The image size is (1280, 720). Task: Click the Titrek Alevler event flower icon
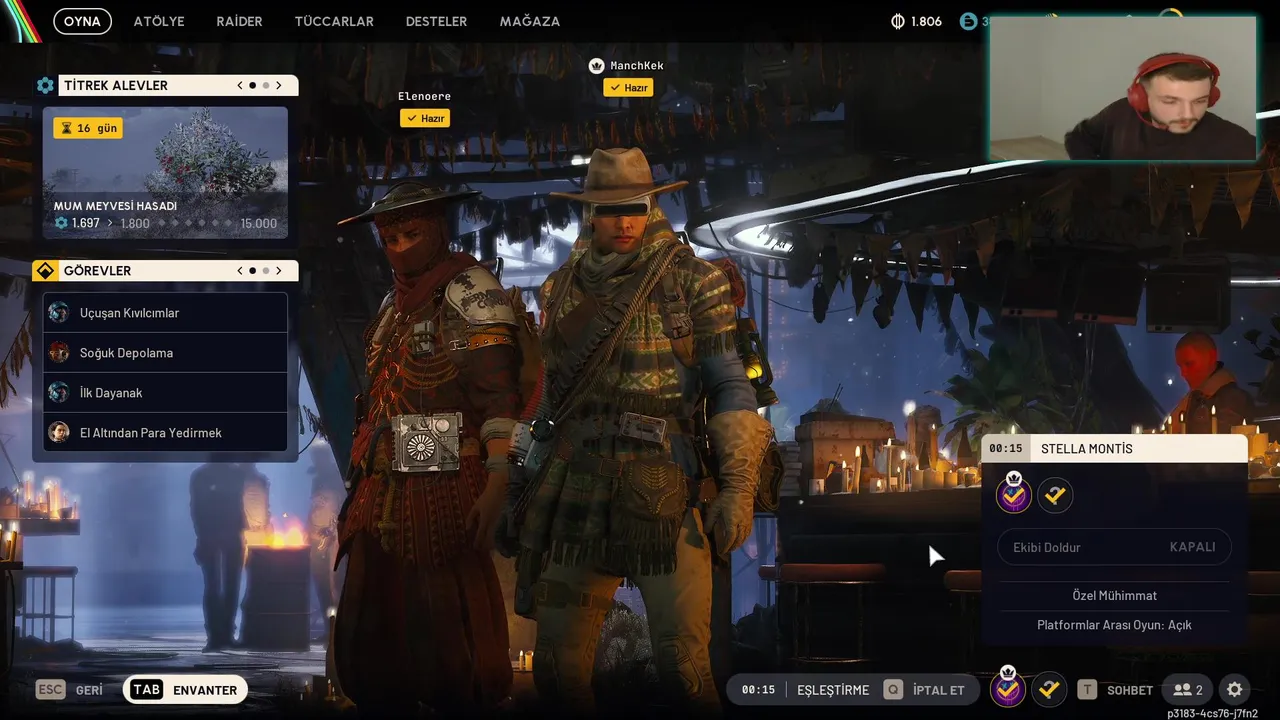coord(45,86)
